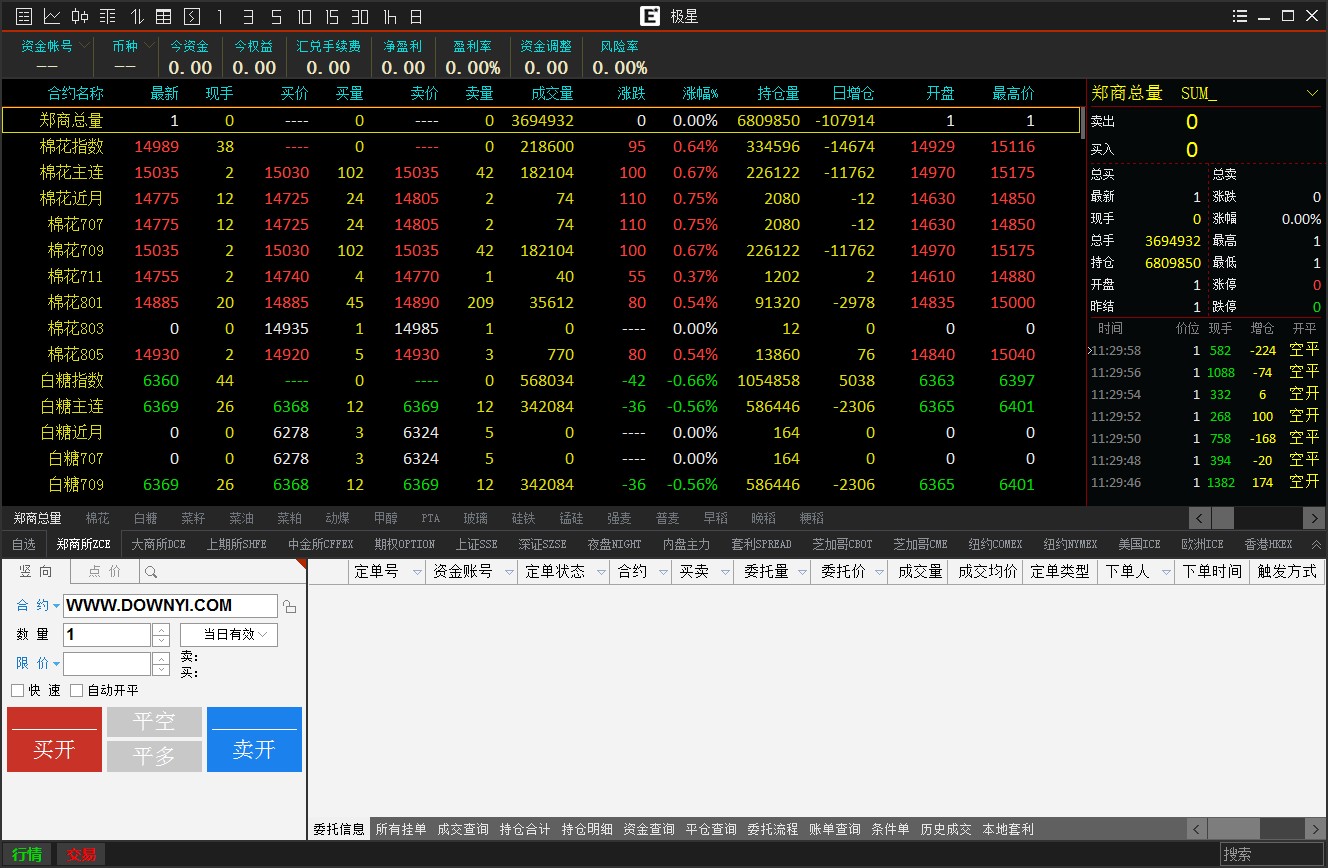Click the boxed S toolbar icon
This screenshot has height=868, width=1328.
(x=192, y=16)
